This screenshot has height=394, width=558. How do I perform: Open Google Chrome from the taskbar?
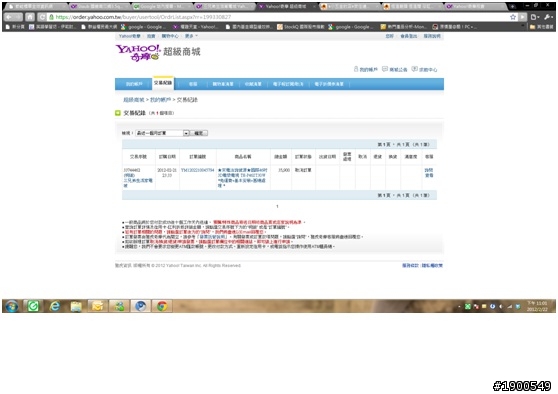point(162,306)
